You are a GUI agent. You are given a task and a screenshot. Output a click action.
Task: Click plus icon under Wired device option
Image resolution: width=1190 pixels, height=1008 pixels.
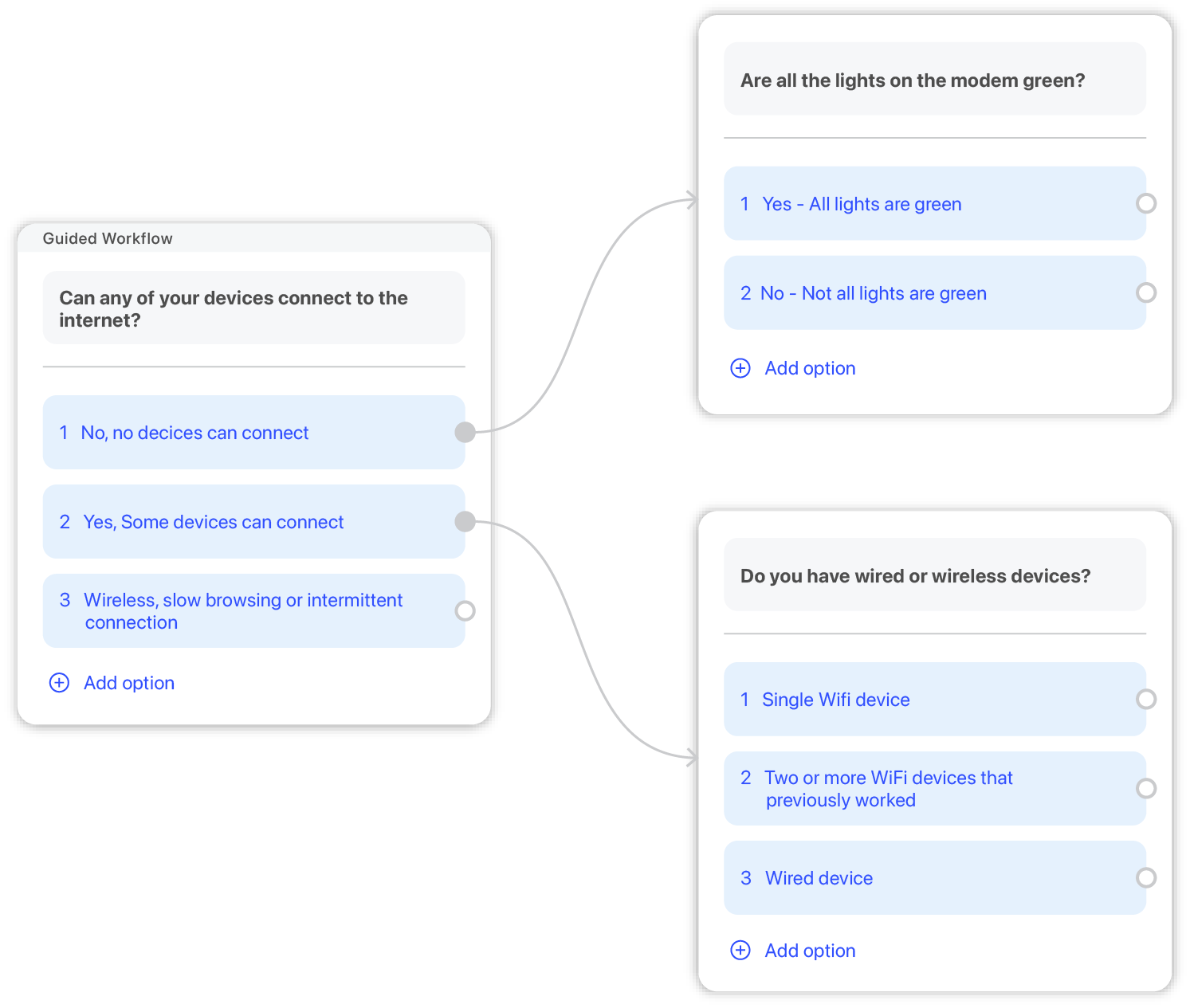point(740,951)
